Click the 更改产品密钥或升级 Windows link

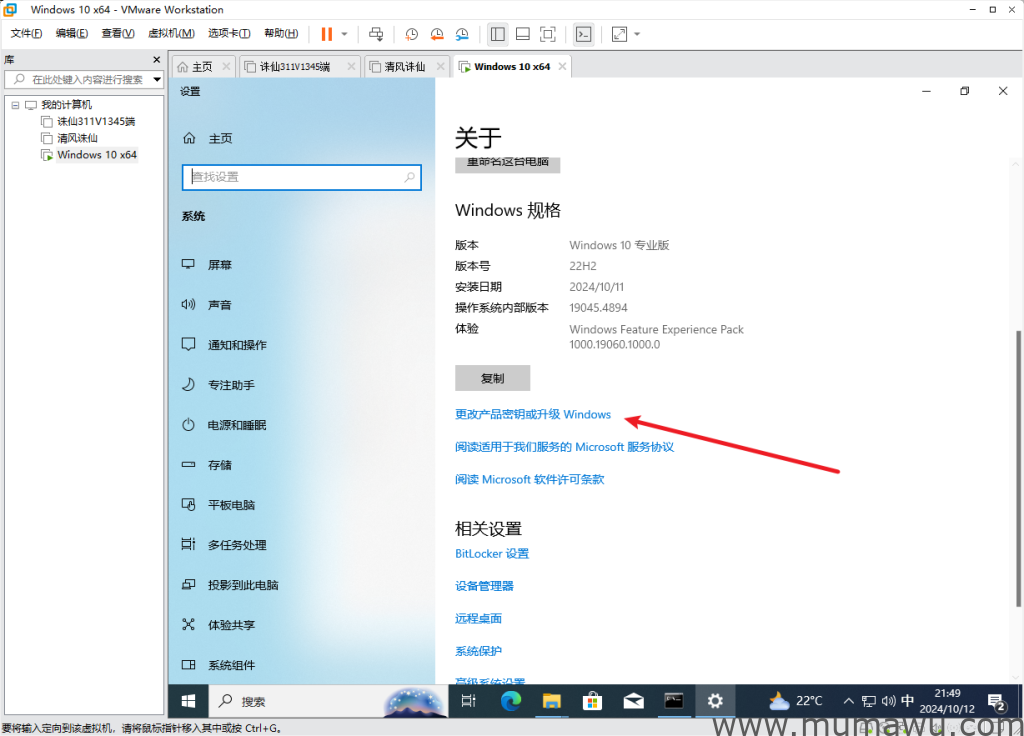click(x=532, y=414)
